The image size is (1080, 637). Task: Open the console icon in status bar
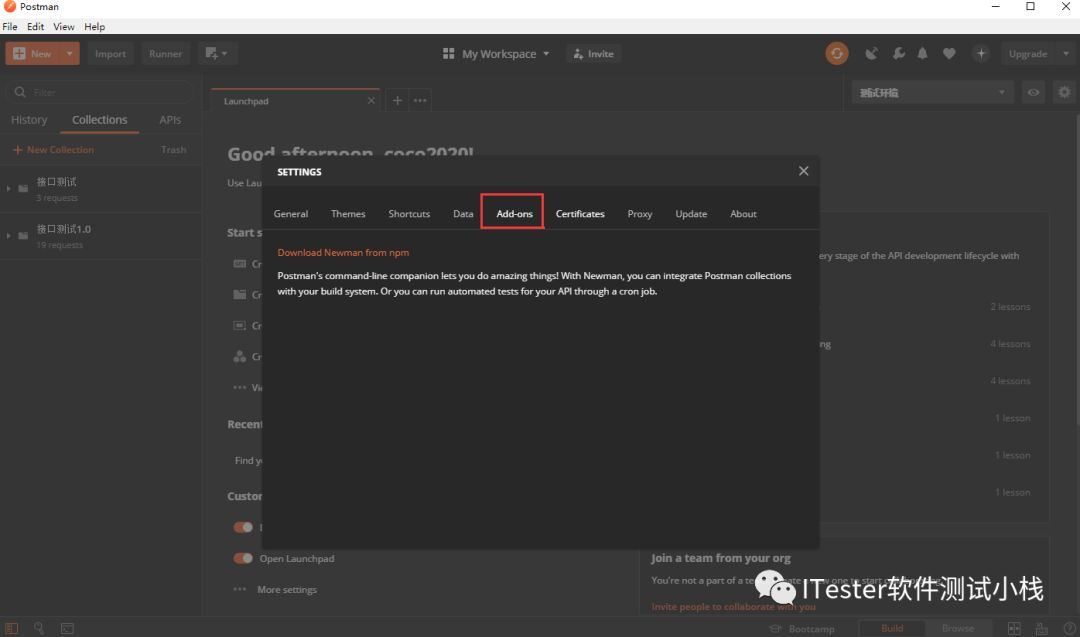click(x=67, y=628)
